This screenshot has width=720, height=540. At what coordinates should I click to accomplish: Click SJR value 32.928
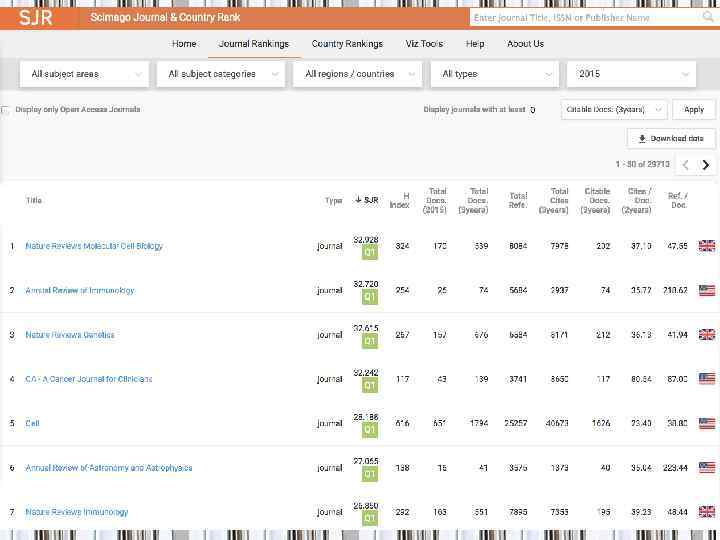click(x=366, y=240)
